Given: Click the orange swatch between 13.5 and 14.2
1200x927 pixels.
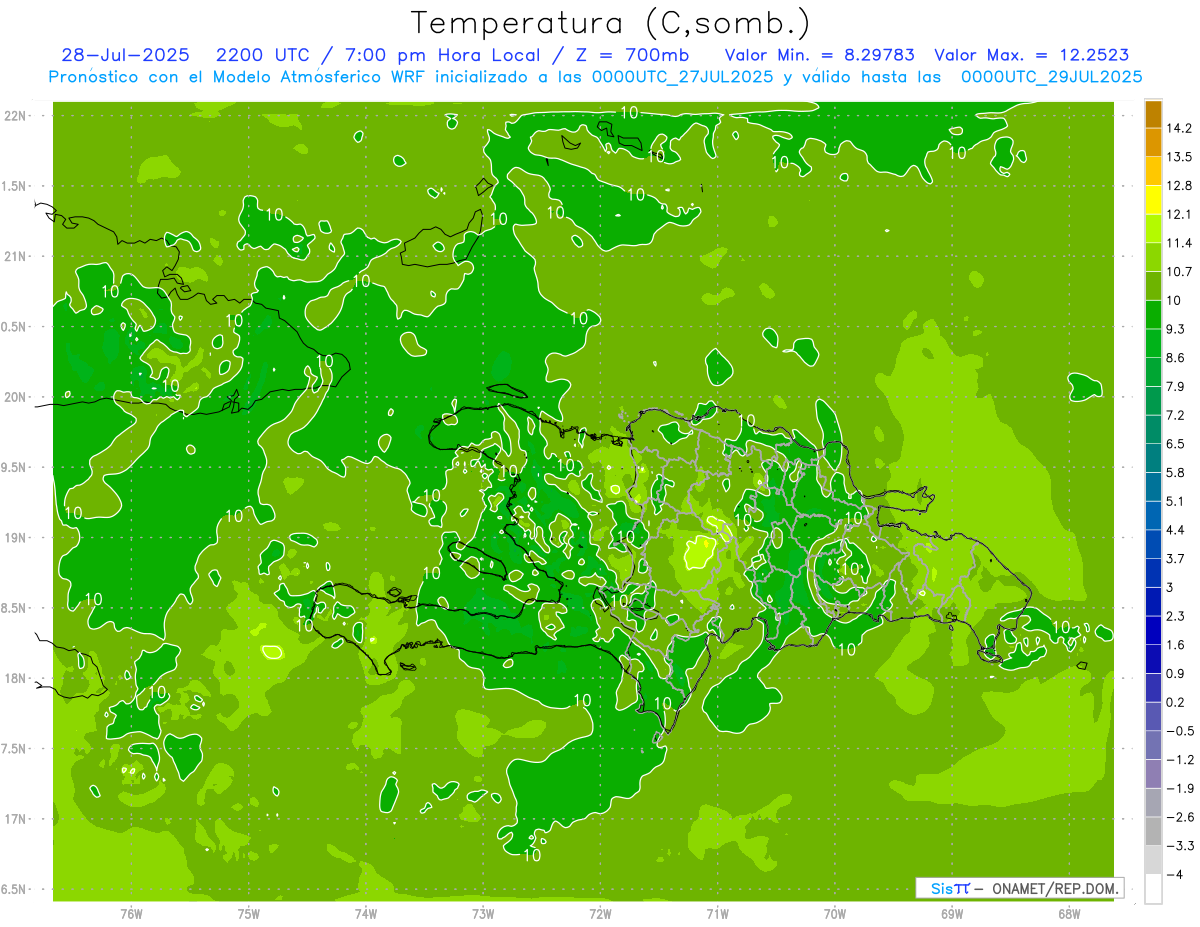Looking at the screenshot, I should pos(1153,142).
